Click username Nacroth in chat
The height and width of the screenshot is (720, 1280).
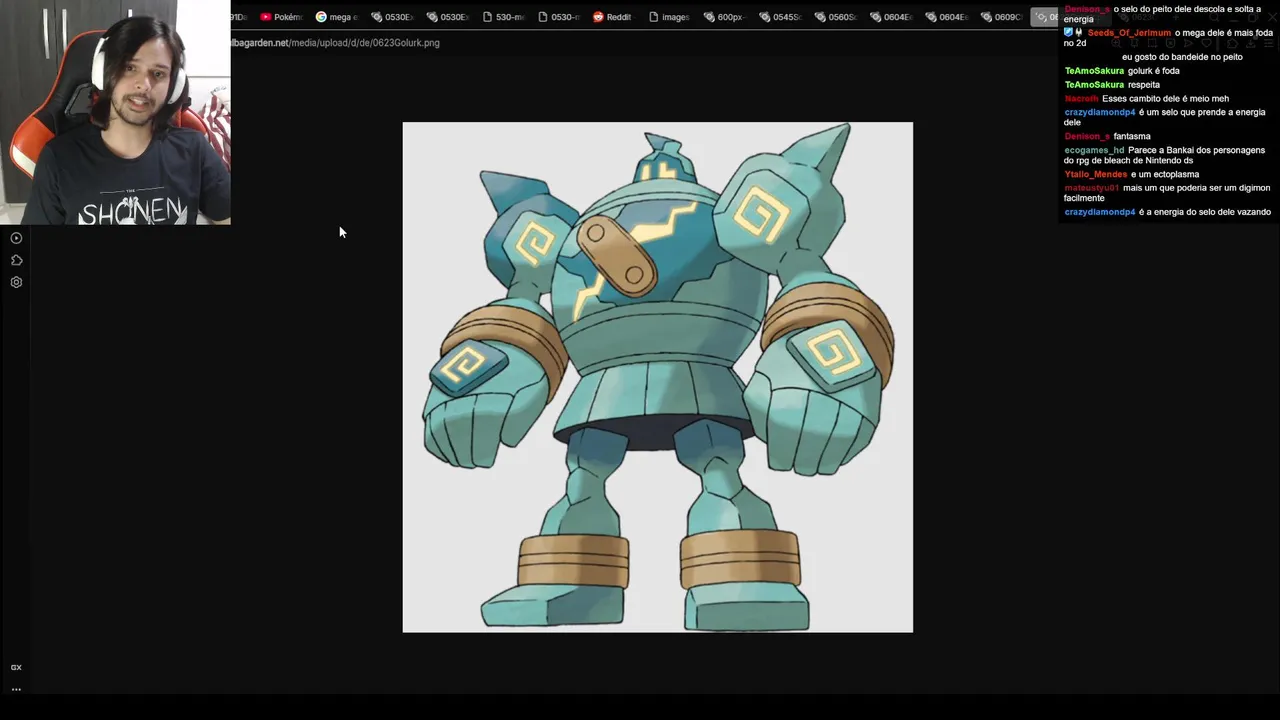click(1081, 99)
